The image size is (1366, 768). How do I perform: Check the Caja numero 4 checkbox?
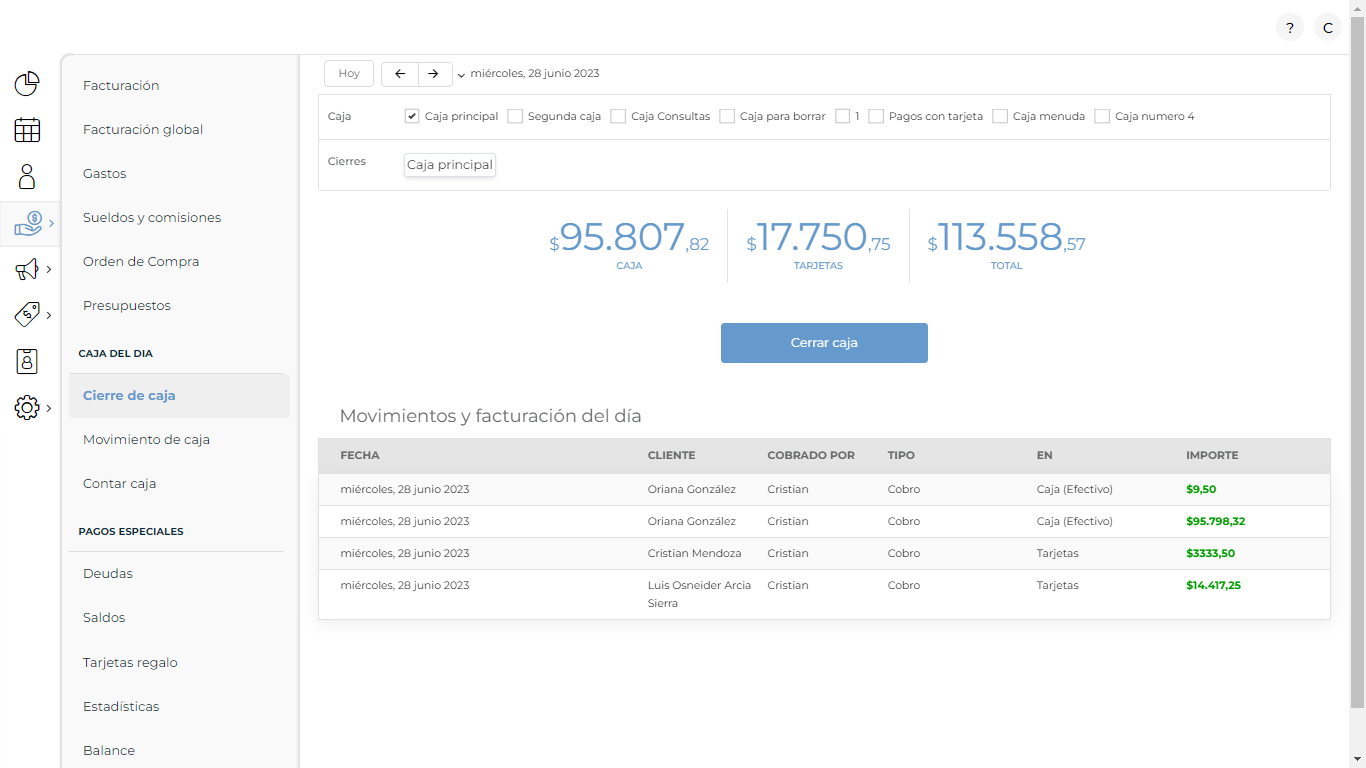pos(1102,116)
